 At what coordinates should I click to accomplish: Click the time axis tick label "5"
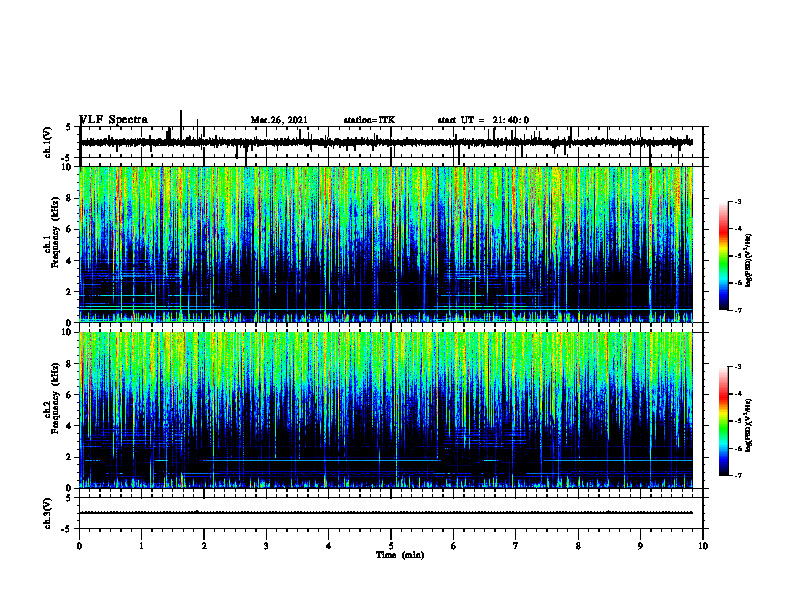point(391,546)
